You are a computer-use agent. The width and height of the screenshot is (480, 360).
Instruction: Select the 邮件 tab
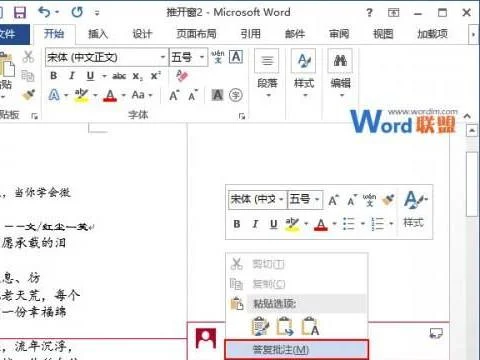click(295, 34)
